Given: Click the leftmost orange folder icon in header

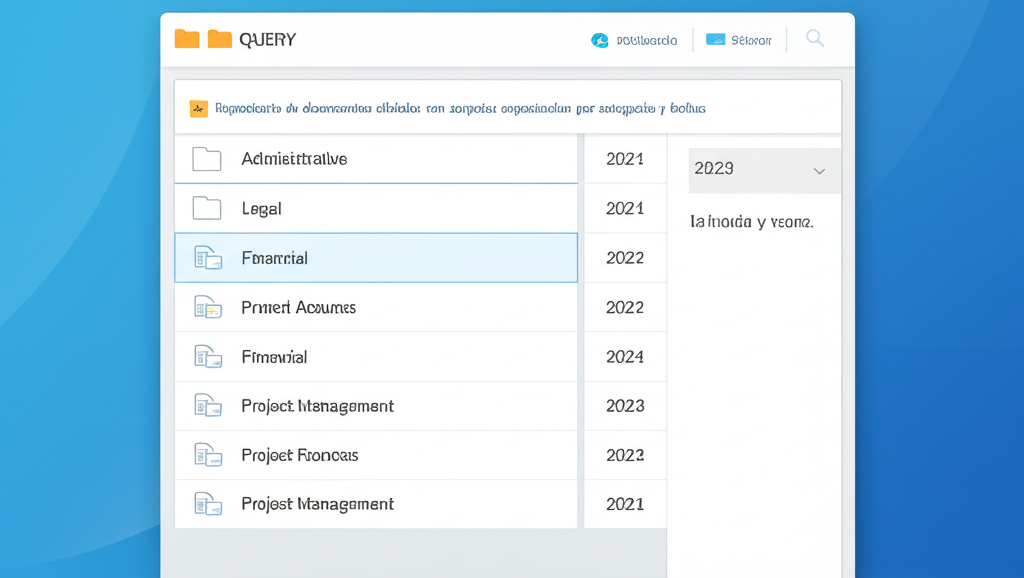Looking at the screenshot, I should [x=187, y=39].
